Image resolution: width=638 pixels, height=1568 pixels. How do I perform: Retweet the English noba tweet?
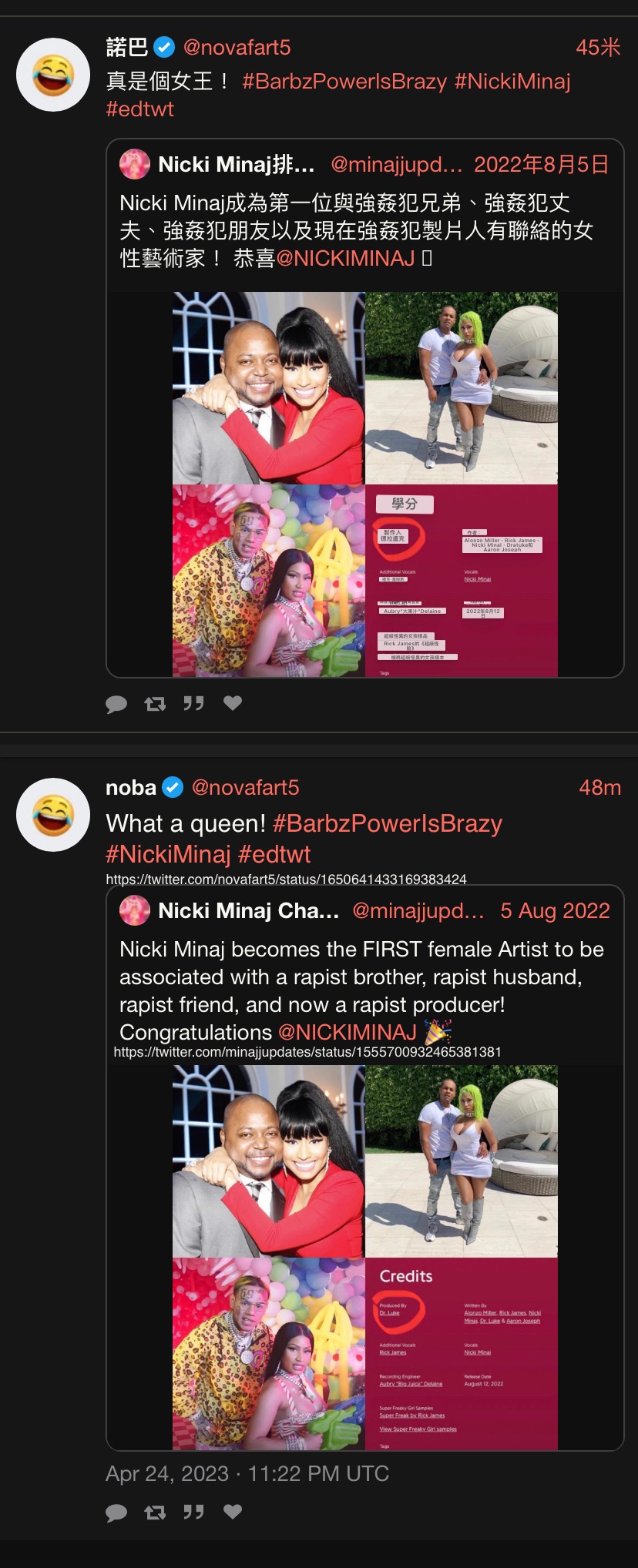coord(155,1512)
